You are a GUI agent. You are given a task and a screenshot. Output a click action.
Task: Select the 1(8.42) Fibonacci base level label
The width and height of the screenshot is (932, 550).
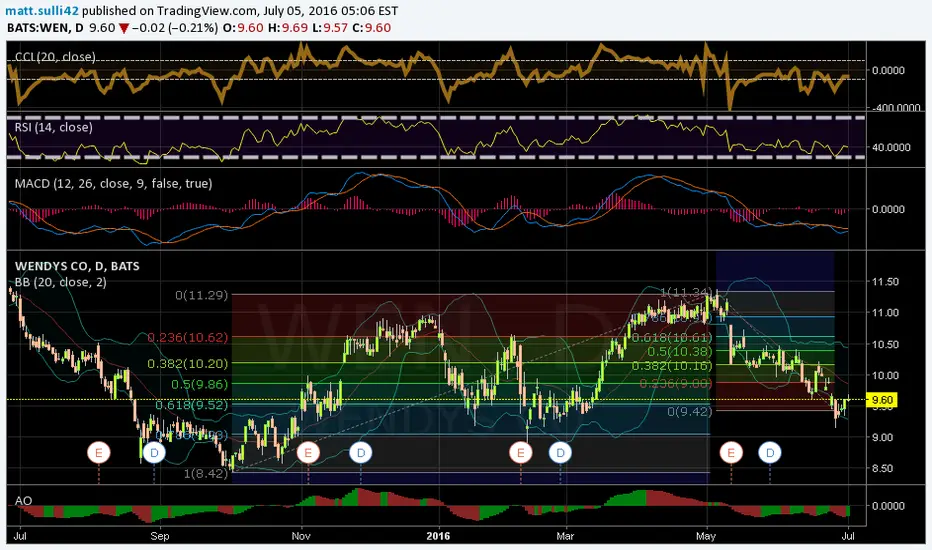point(205,474)
